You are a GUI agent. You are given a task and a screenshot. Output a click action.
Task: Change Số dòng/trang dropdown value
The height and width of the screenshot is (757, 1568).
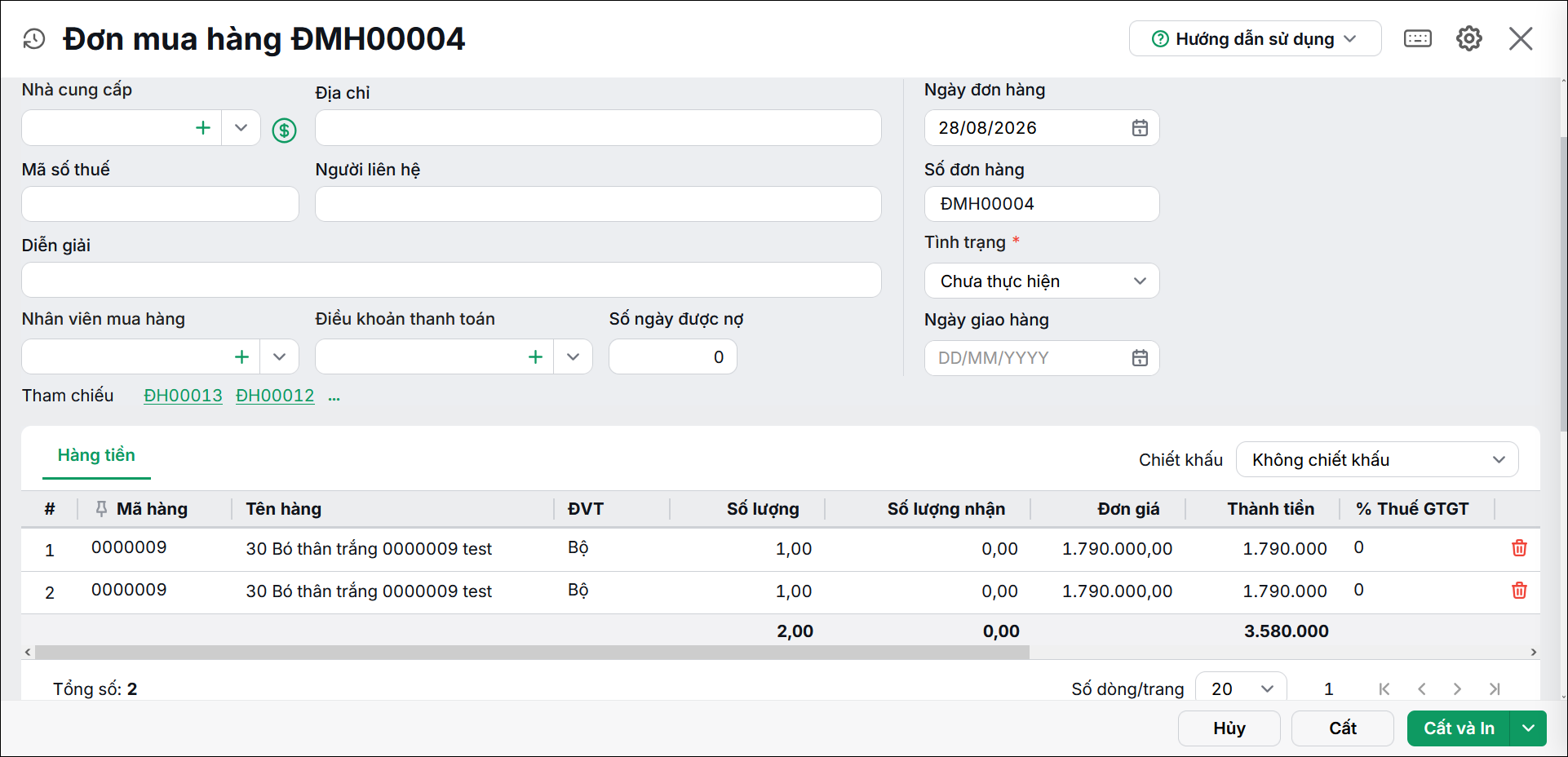[1241, 688]
